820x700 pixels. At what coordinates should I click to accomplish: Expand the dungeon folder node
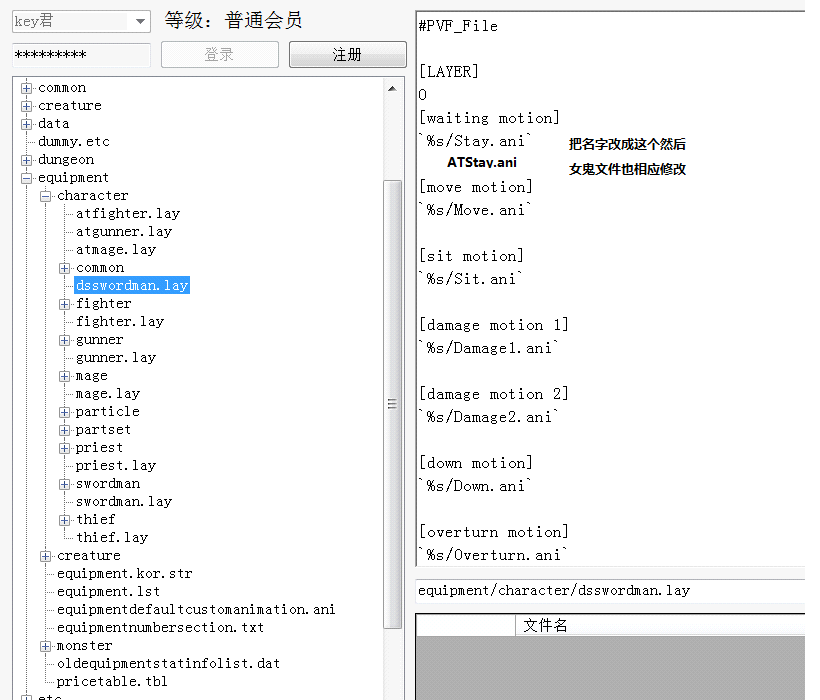click(x=27, y=160)
